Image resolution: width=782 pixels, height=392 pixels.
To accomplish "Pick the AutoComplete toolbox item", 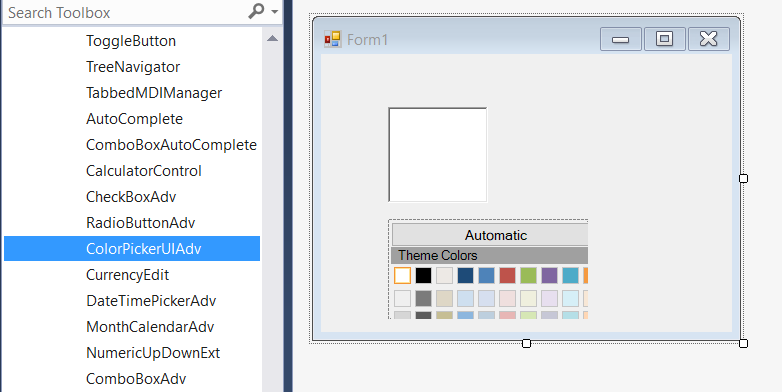I will (134, 119).
